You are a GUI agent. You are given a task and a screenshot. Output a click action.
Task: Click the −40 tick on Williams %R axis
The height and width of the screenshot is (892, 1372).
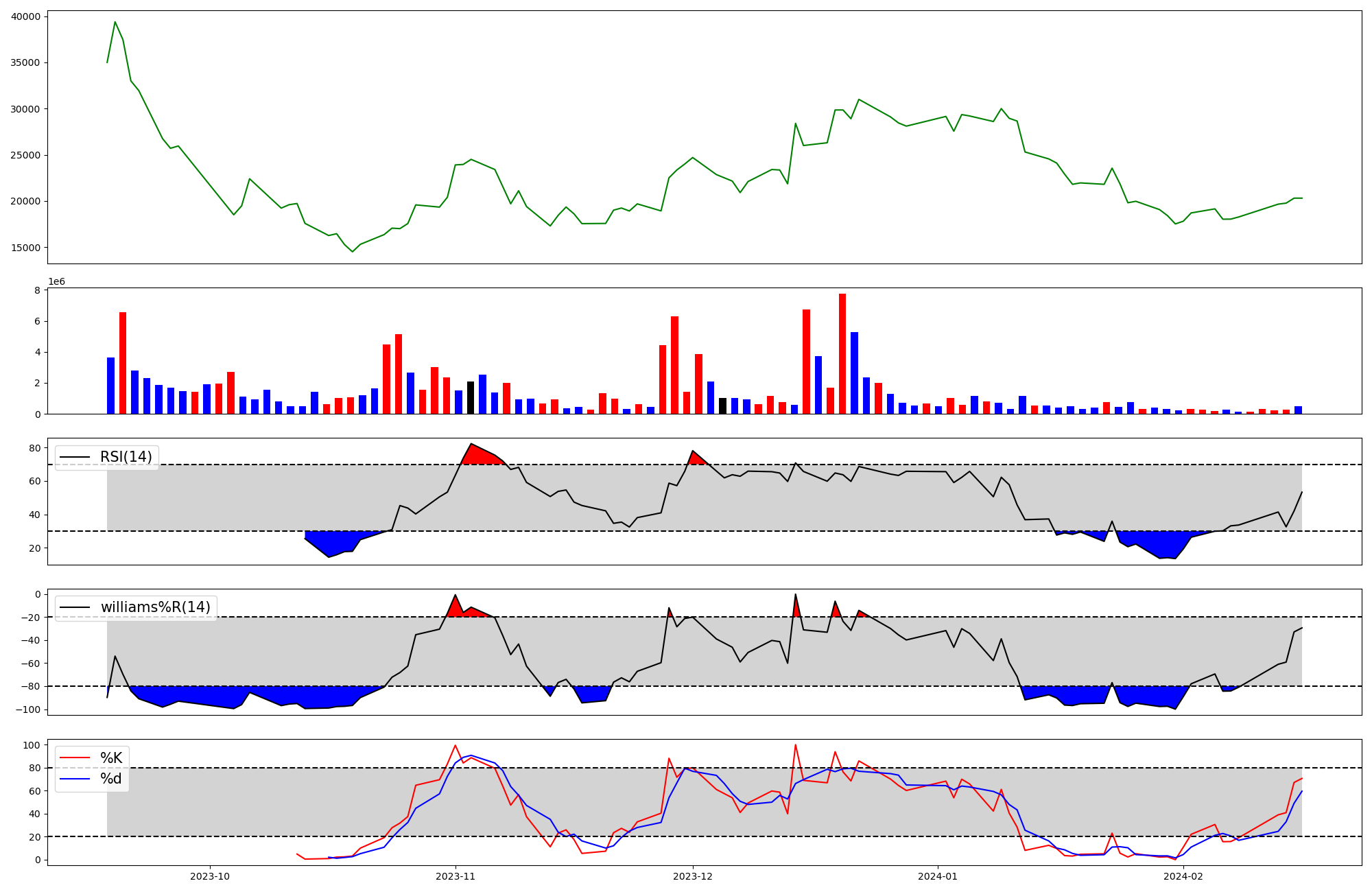click(29, 640)
